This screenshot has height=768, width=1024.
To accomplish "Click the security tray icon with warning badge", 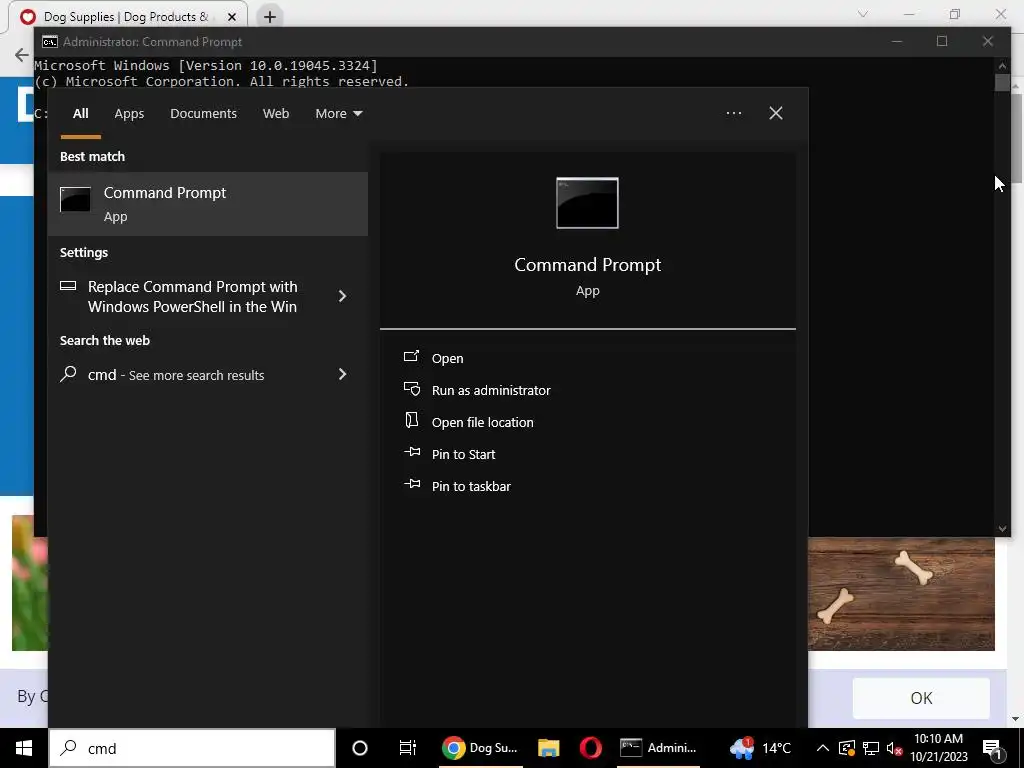I will [x=846, y=748].
